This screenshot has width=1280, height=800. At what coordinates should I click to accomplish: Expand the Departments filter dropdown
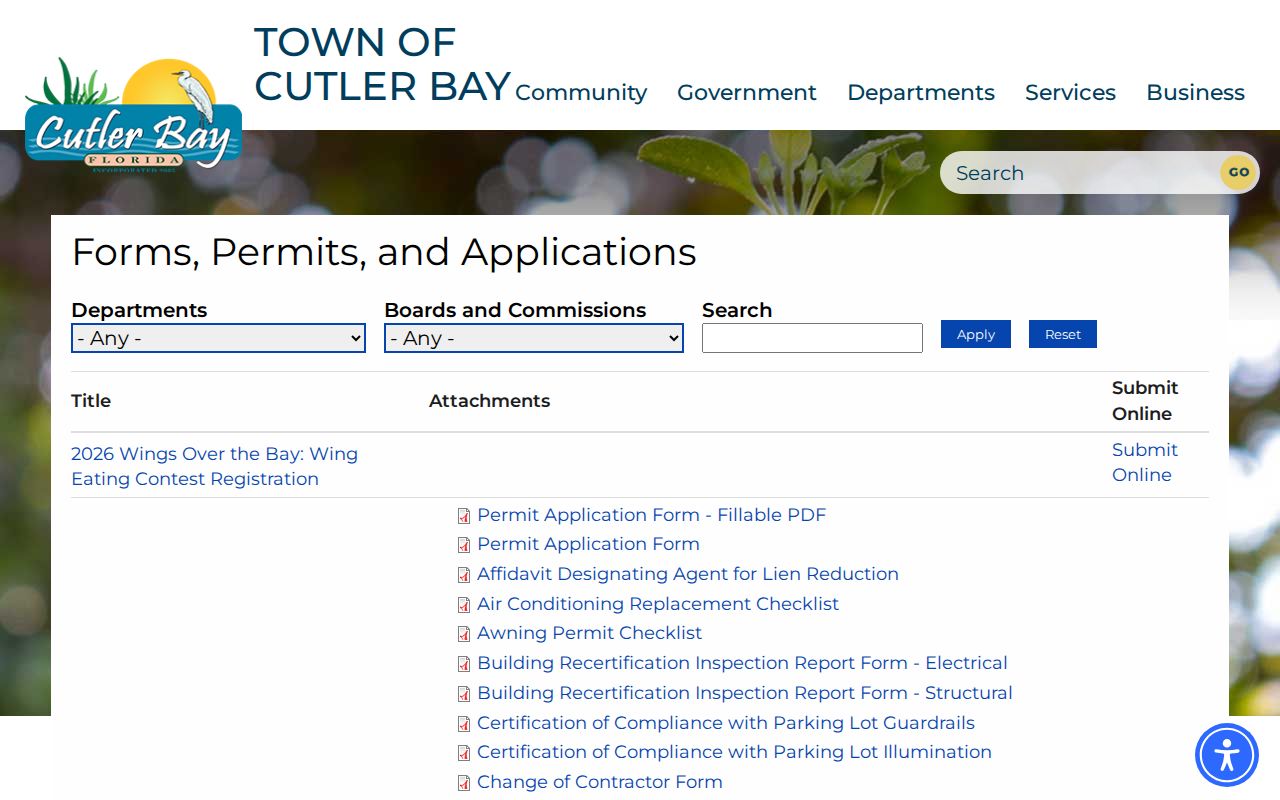click(x=218, y=338)
